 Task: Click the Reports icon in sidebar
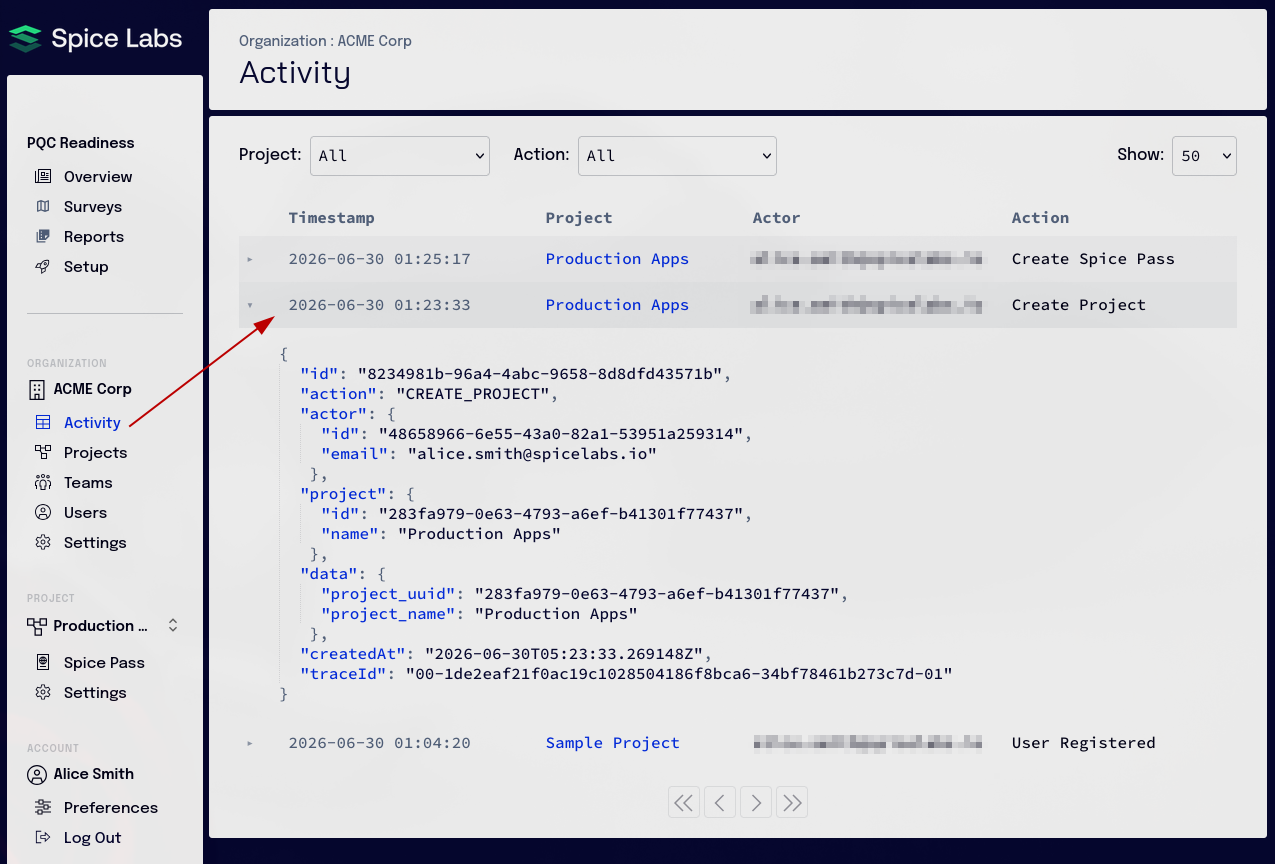coord(43,237)
